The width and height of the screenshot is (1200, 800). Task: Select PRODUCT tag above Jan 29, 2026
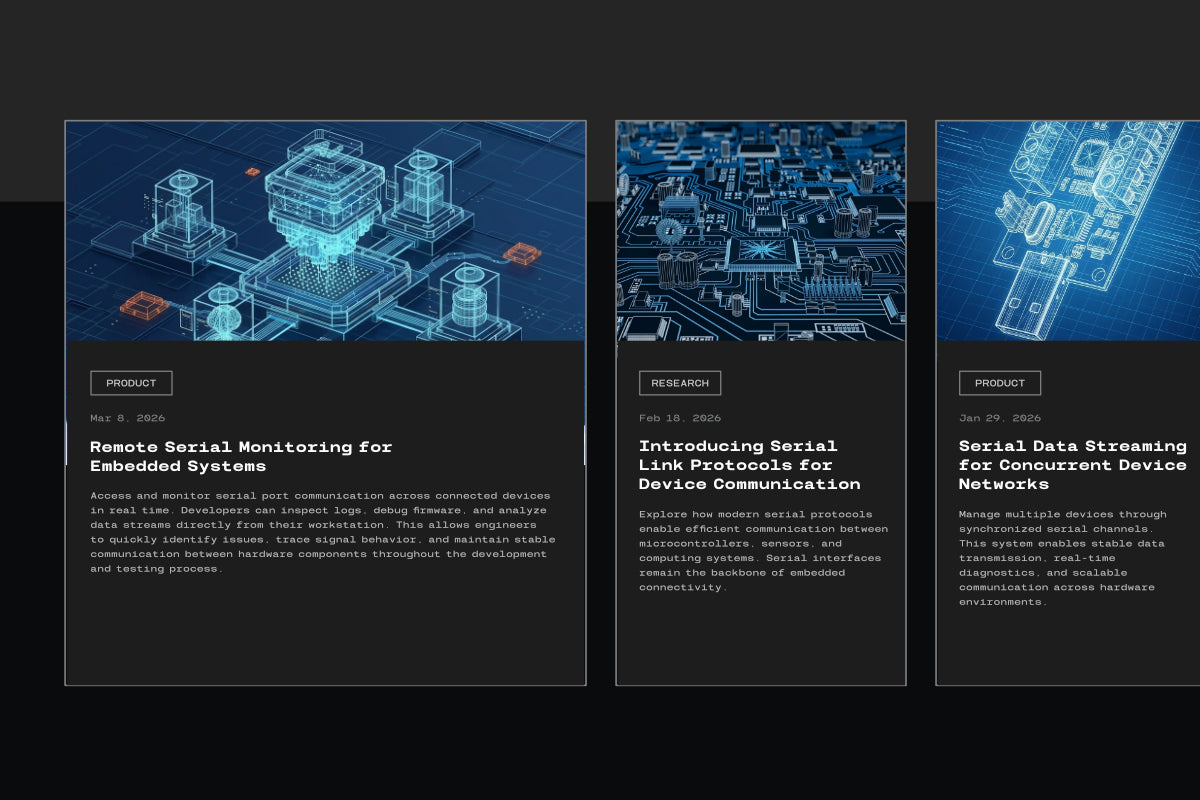pyautogui.click(x=1000, y=383)
